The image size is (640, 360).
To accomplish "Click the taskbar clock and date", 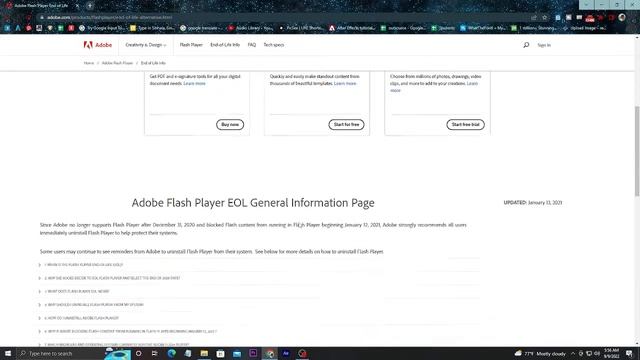I will coord(611,353).
